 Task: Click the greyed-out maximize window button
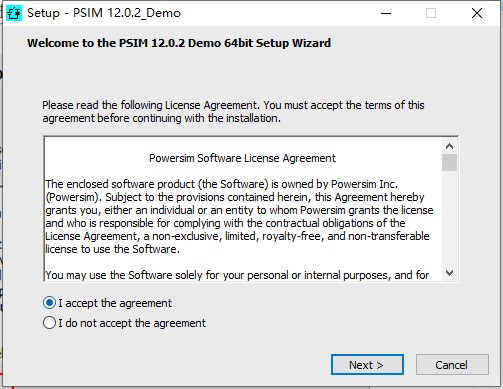431,13
